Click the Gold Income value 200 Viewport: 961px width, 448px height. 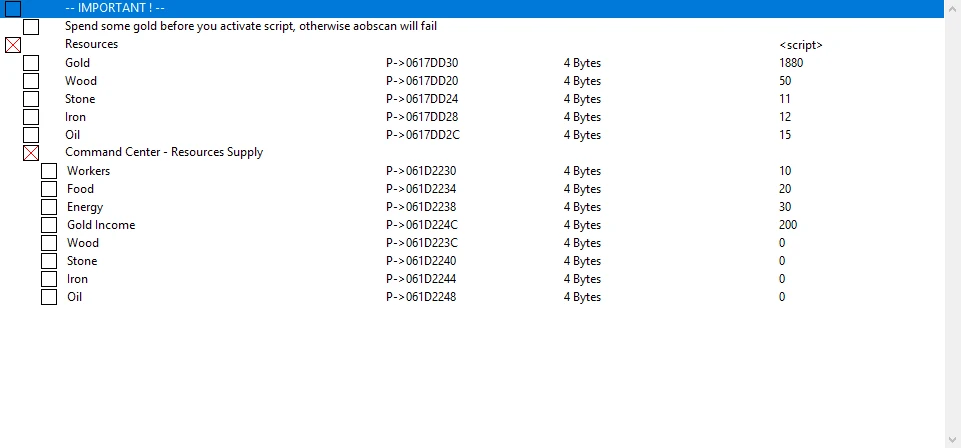[788, 225]
